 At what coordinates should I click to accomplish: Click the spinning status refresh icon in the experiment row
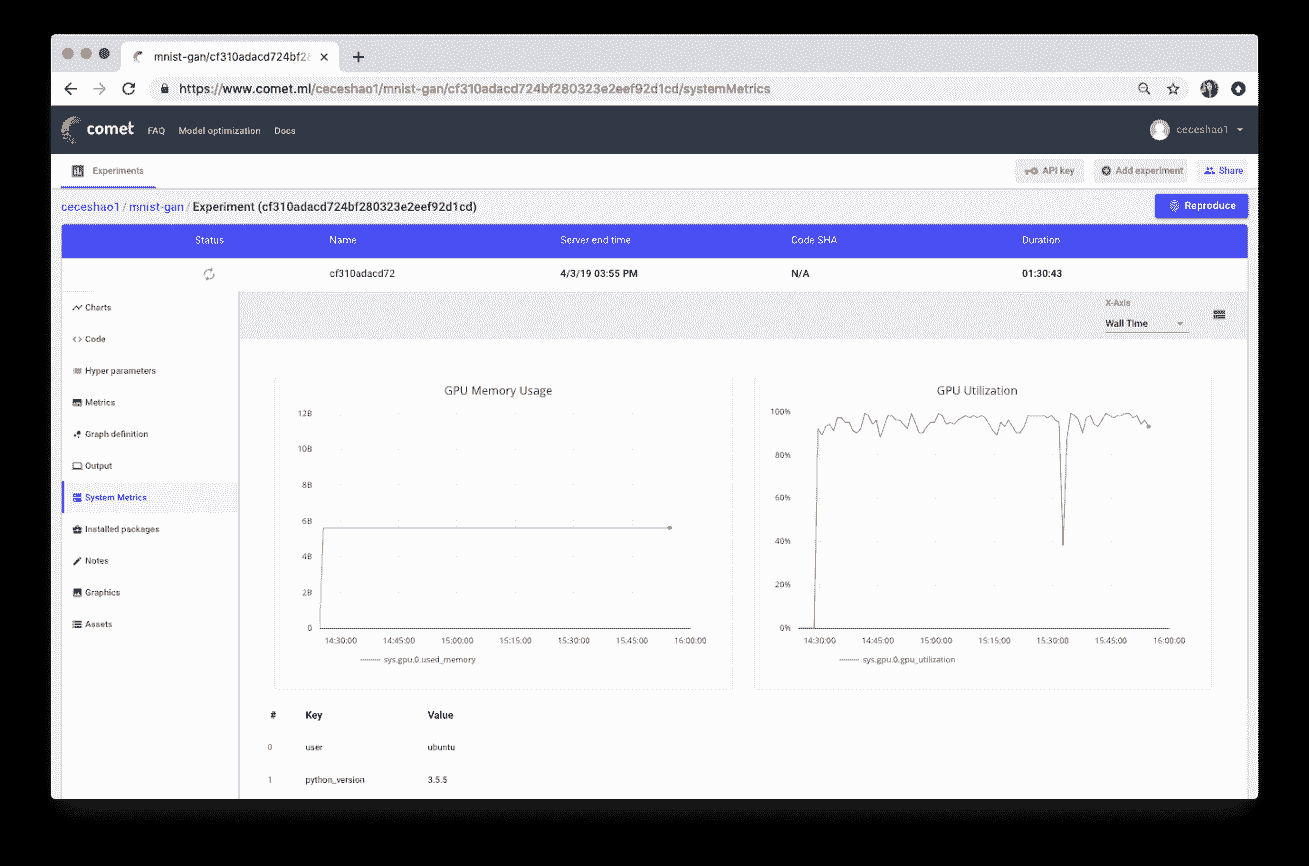209,274
